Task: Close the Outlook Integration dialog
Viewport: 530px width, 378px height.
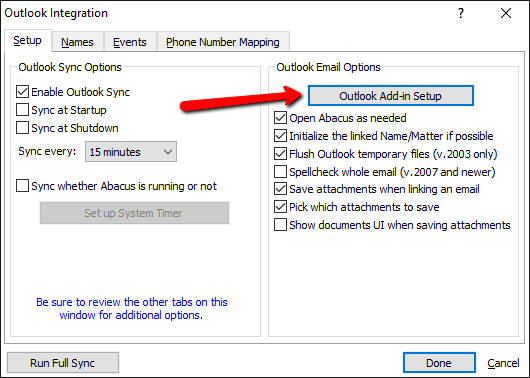Action: coord(506,14)
